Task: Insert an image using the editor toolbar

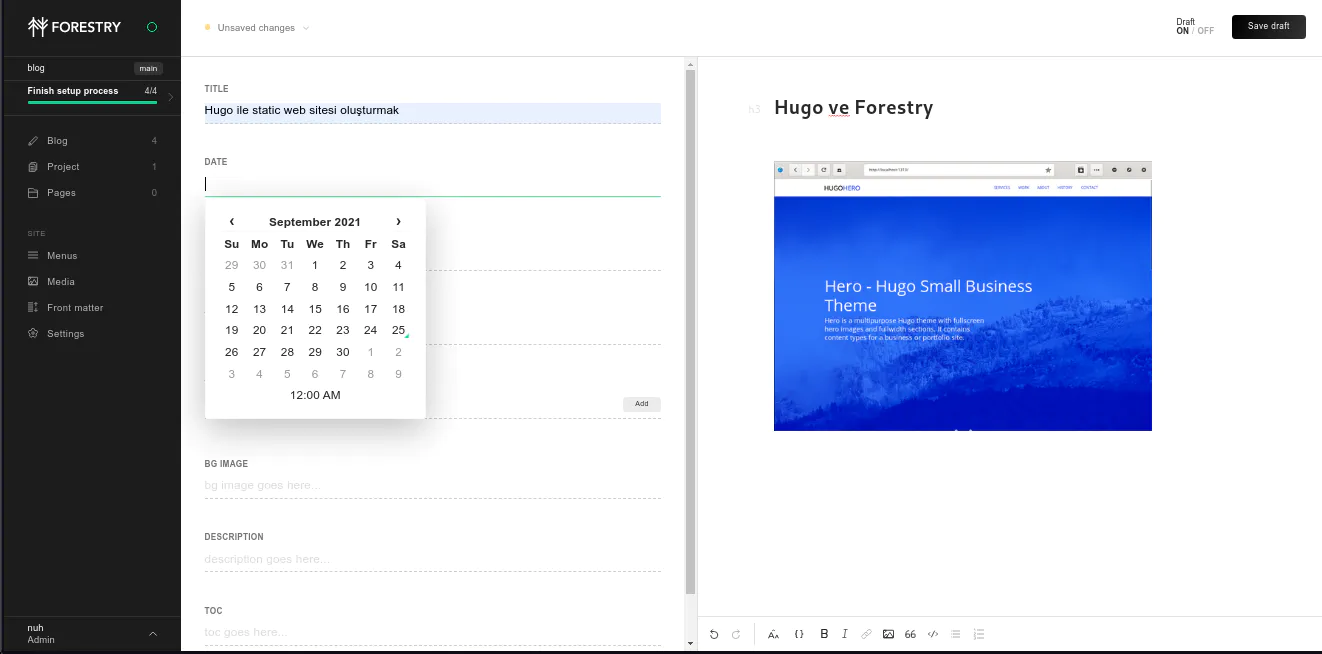Action: [x=888, y=634]
